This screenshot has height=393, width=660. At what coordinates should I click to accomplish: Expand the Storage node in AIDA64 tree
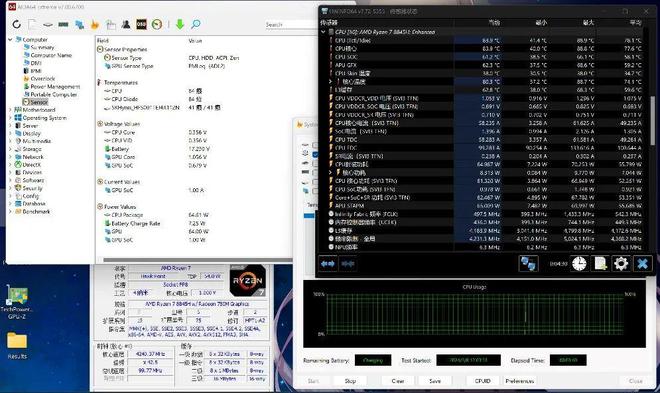[11, 149]
